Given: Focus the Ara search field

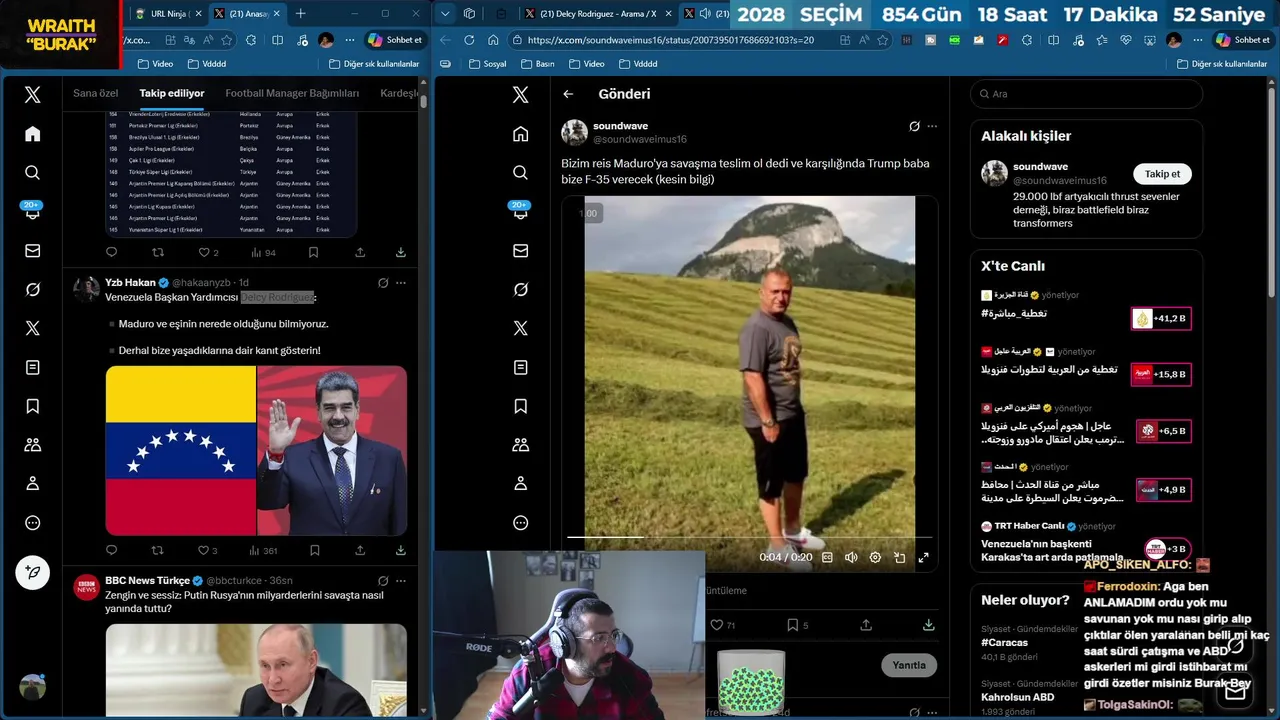Looking at the screenshot, I should pyautogui.click(x=1086, y=94).
